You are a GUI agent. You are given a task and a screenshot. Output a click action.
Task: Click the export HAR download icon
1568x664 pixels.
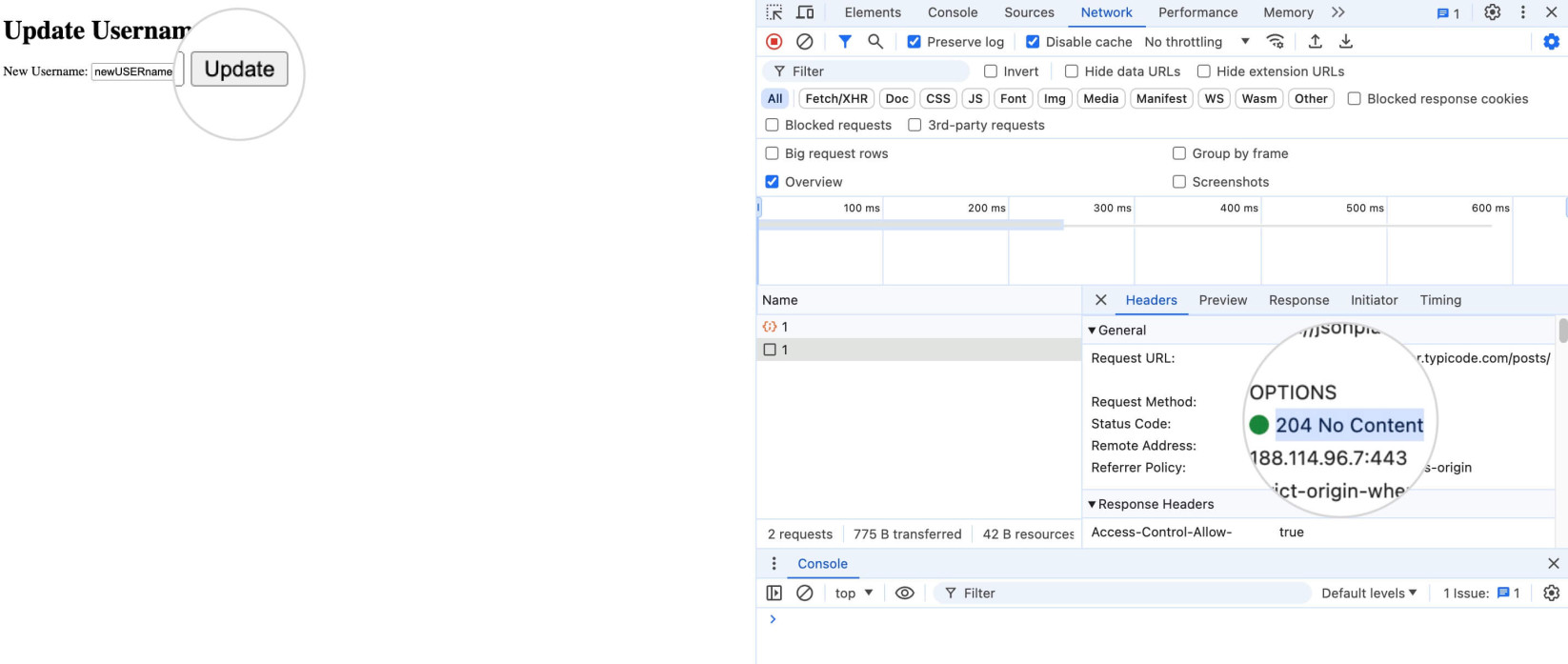(1346, 42)
